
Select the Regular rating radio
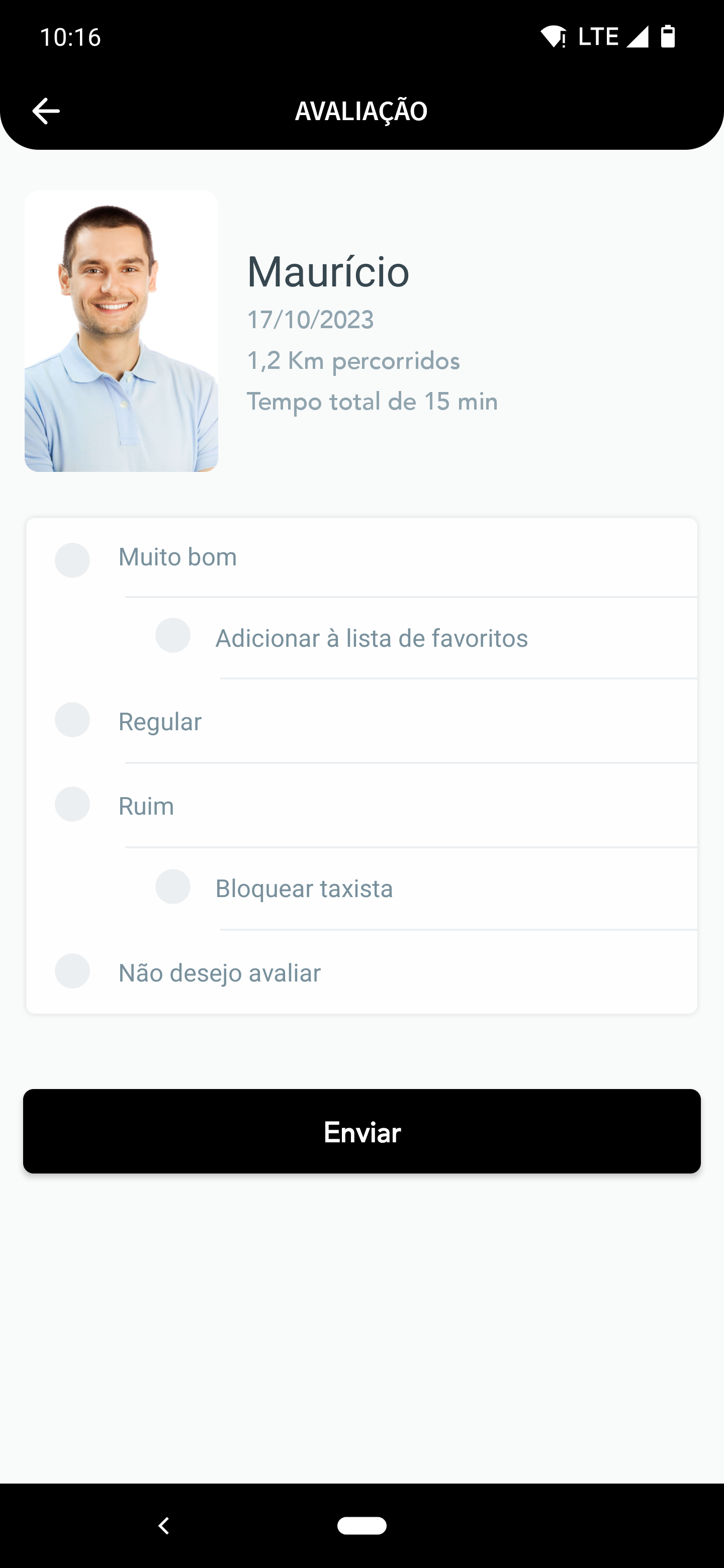(x=72, y=720)
